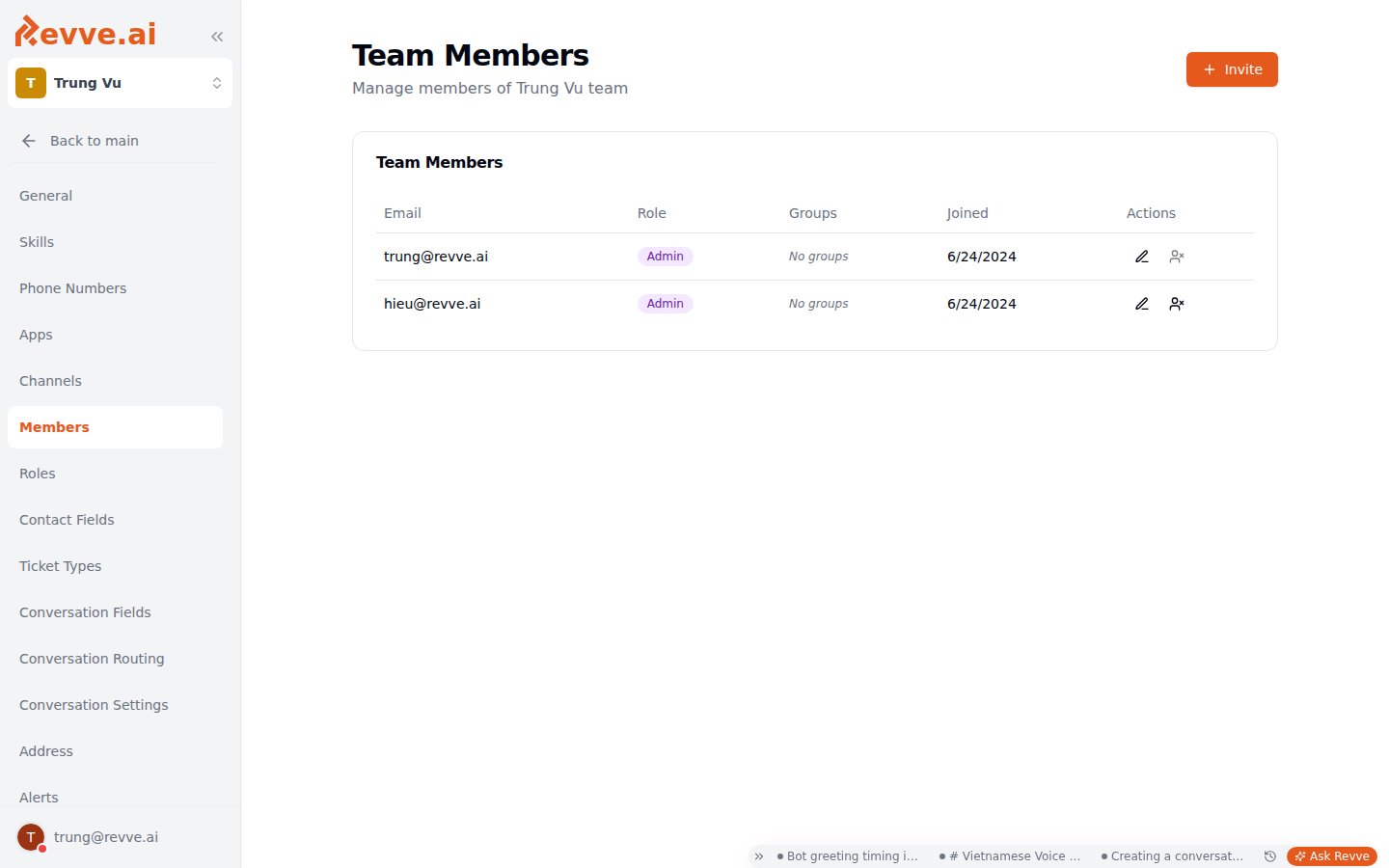1389x868 pixels.
Task: Open Skills settings
Action: [115, 242]
